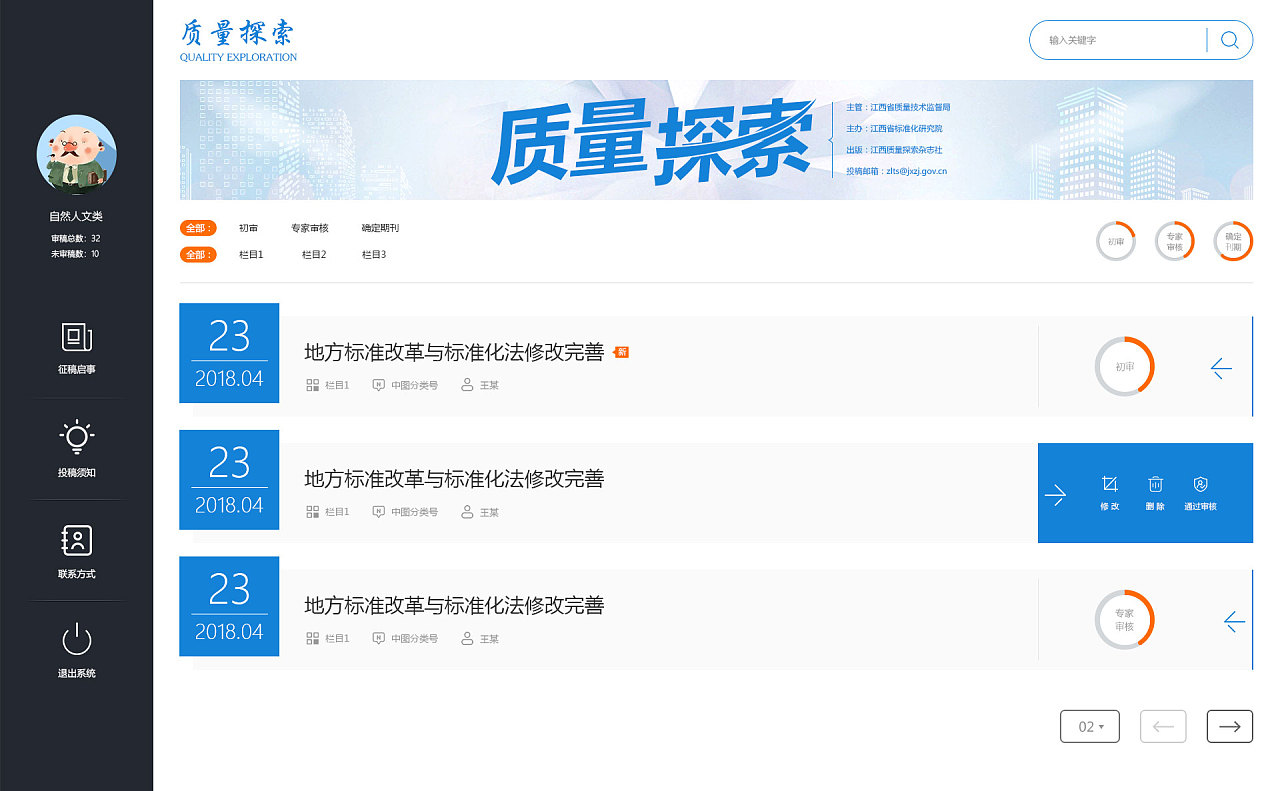Click next page arrow button

(1230, 726)
